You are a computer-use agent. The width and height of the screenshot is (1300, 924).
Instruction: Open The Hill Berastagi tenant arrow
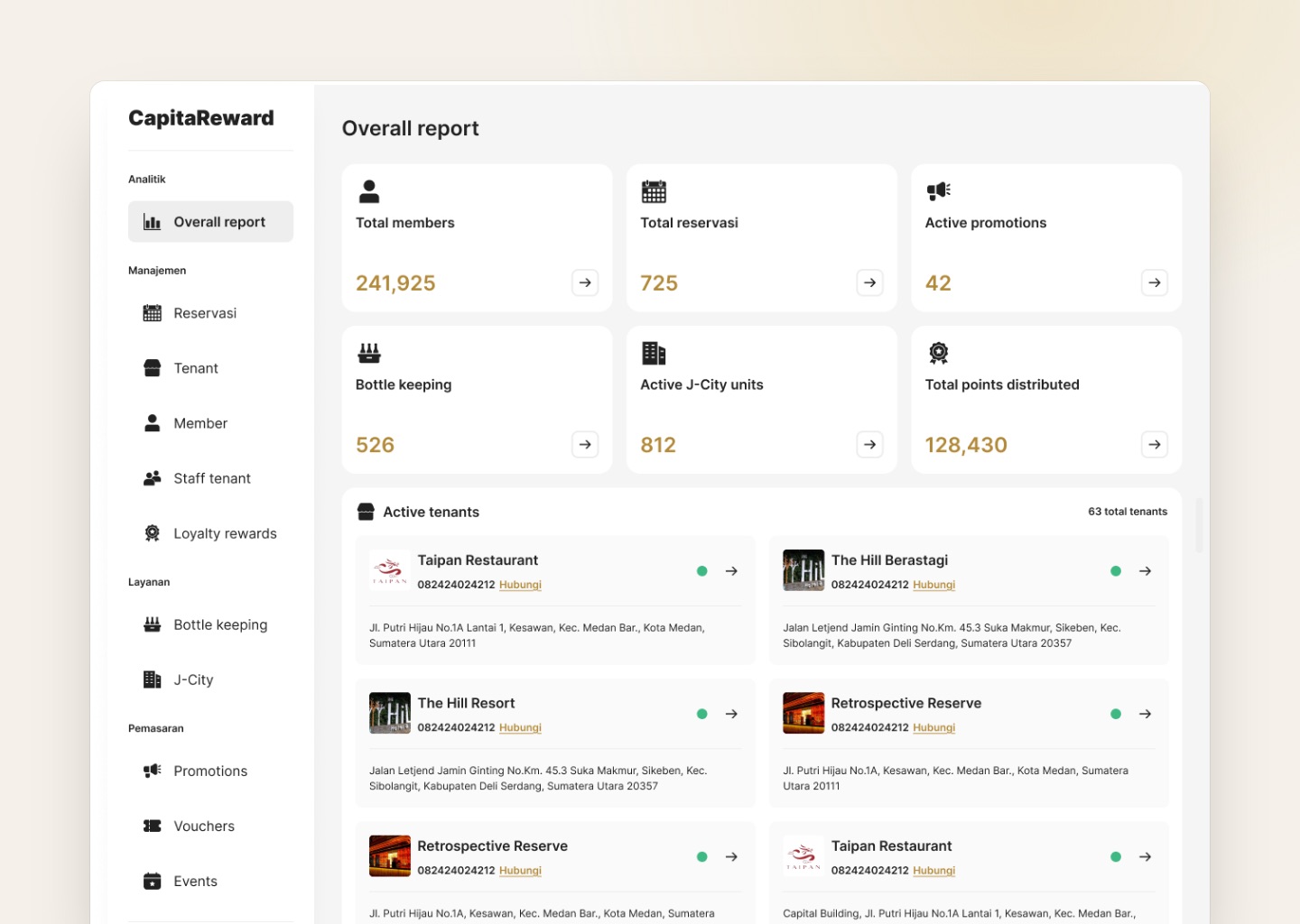(x=1145, y=571)
